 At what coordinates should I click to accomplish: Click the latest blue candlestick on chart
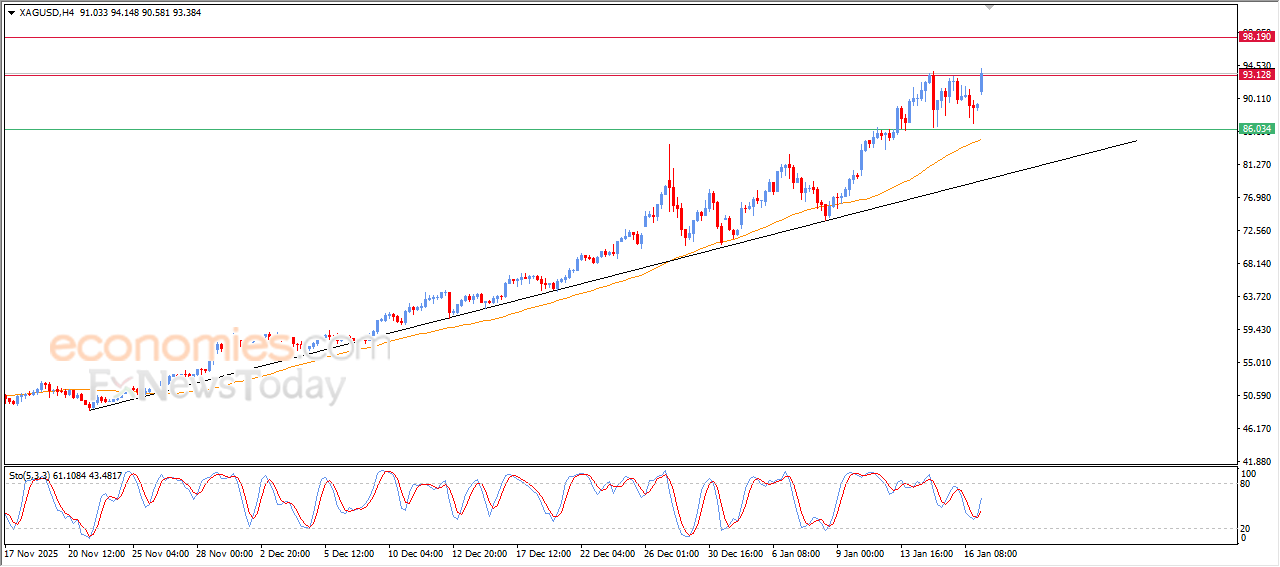pos(981,82)
